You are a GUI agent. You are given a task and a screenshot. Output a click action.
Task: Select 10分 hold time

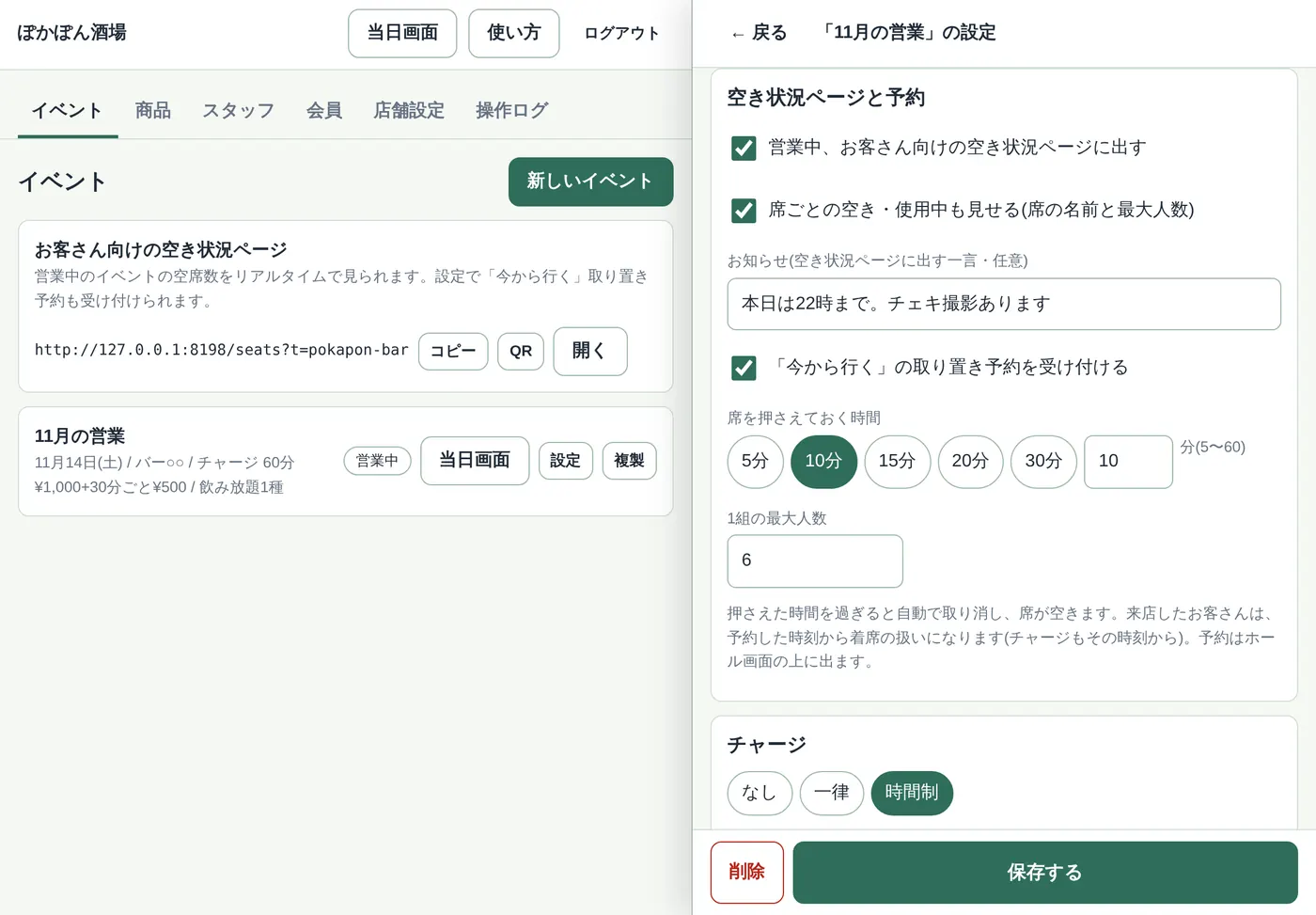(823, 462)
